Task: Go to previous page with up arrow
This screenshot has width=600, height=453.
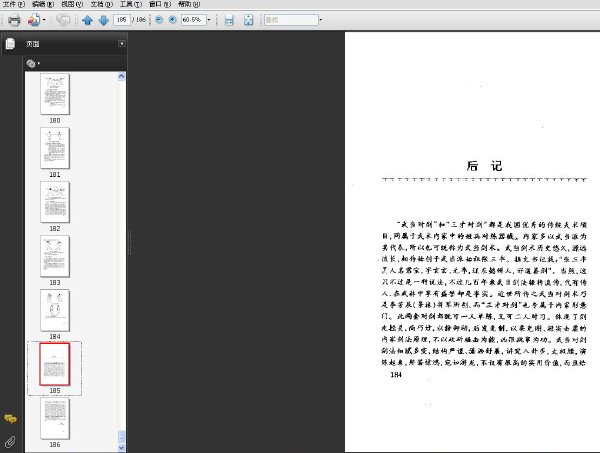Action: click(88, 20)
